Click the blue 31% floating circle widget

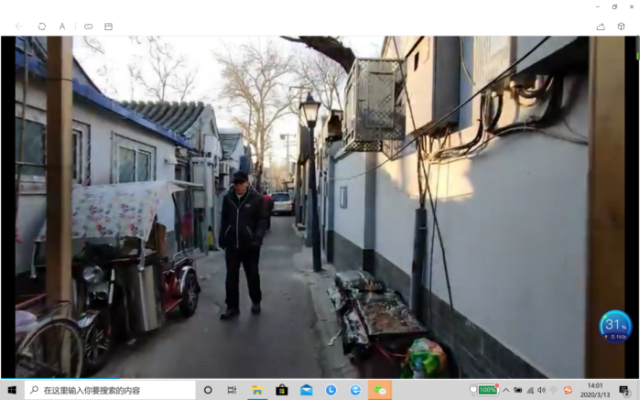click(615, 326)
